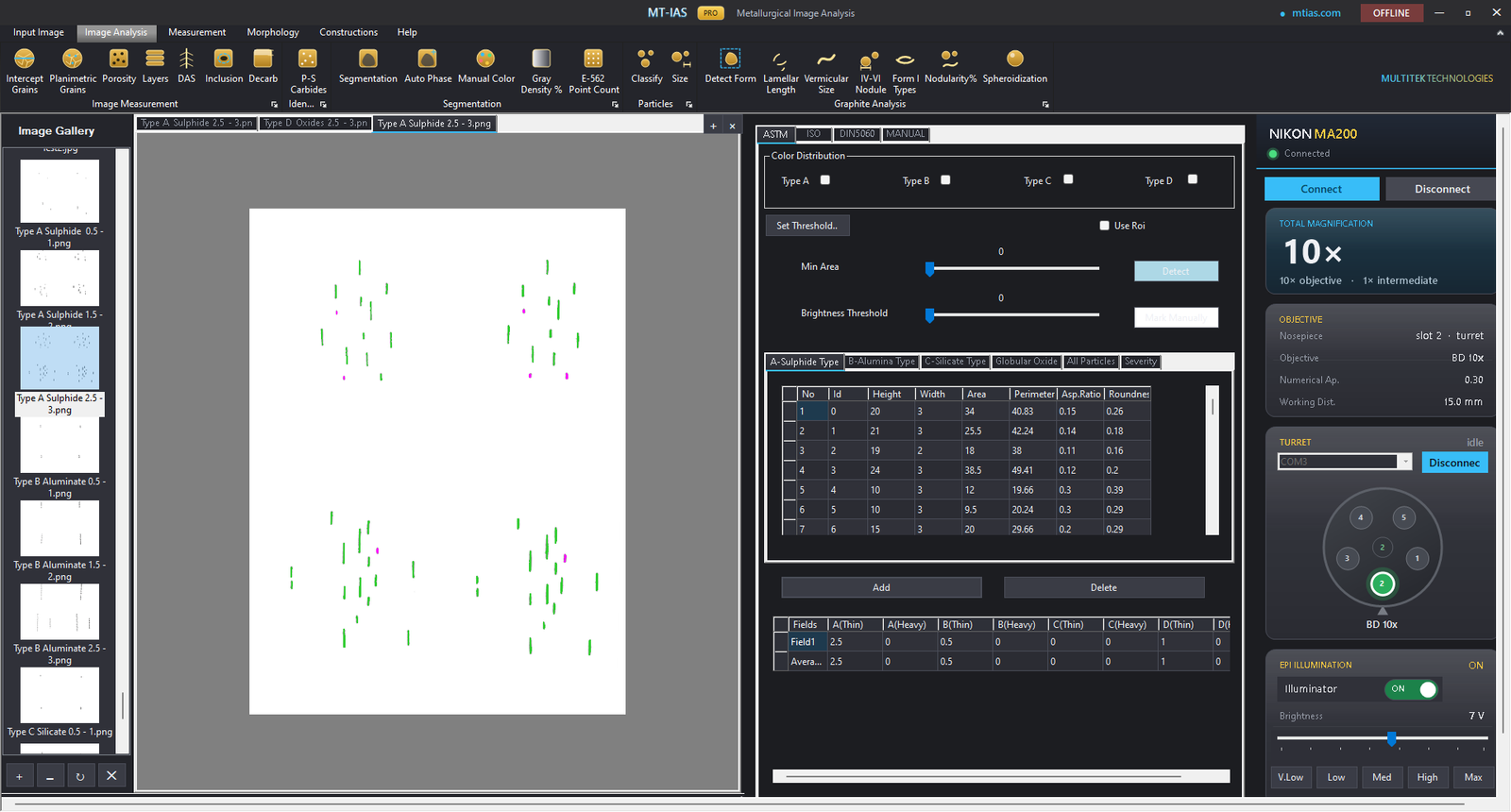Open the Inclusion analysis tool

224,67
